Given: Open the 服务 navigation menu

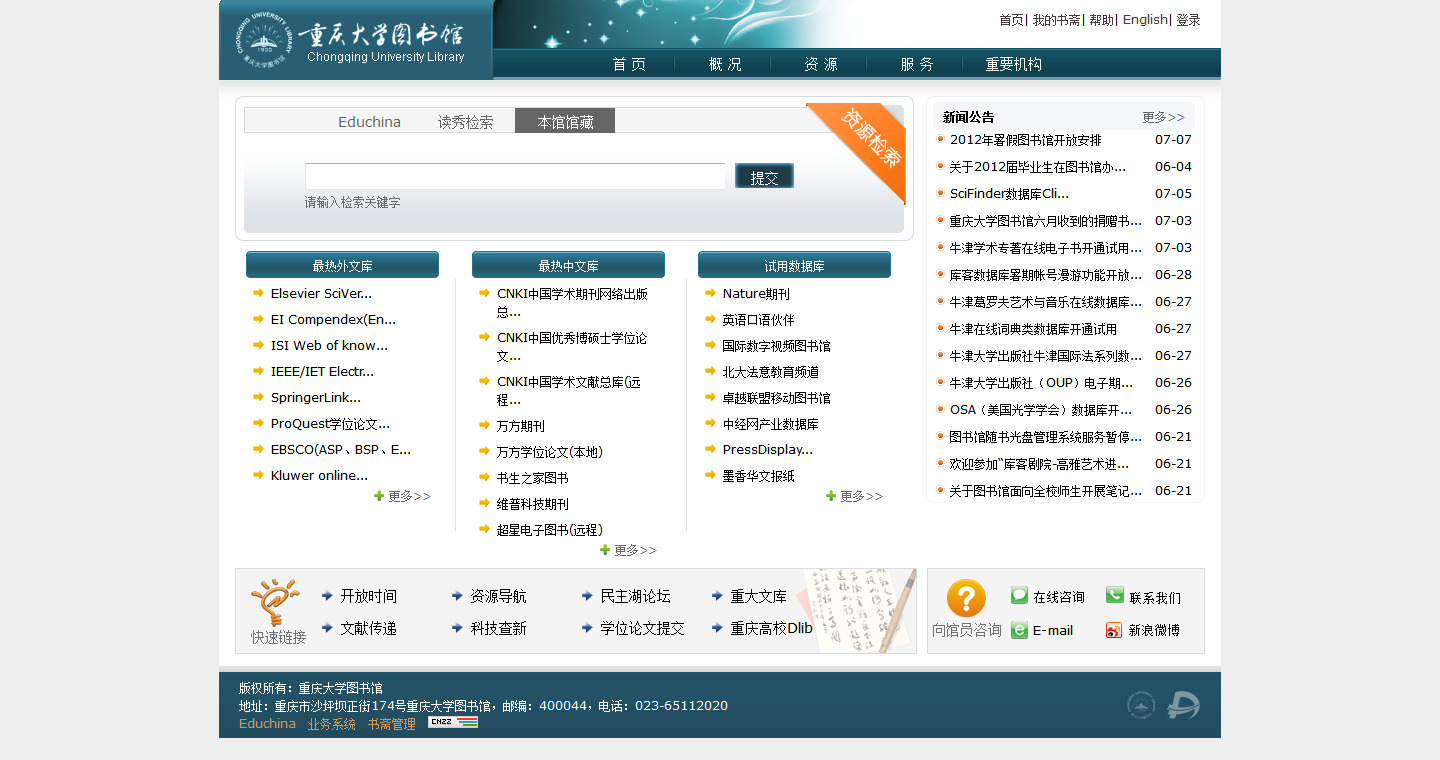Looking at the screenshot, I should [x=917, y=64].
